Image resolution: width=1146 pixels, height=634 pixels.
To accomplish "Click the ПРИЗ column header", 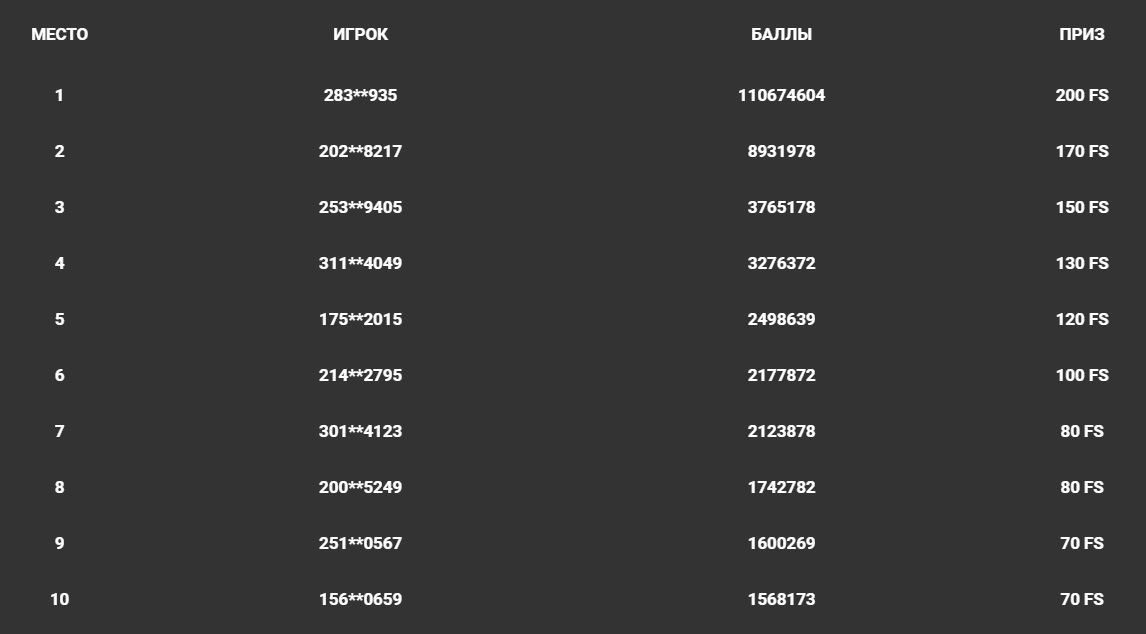I will (x=1081, y=34).
